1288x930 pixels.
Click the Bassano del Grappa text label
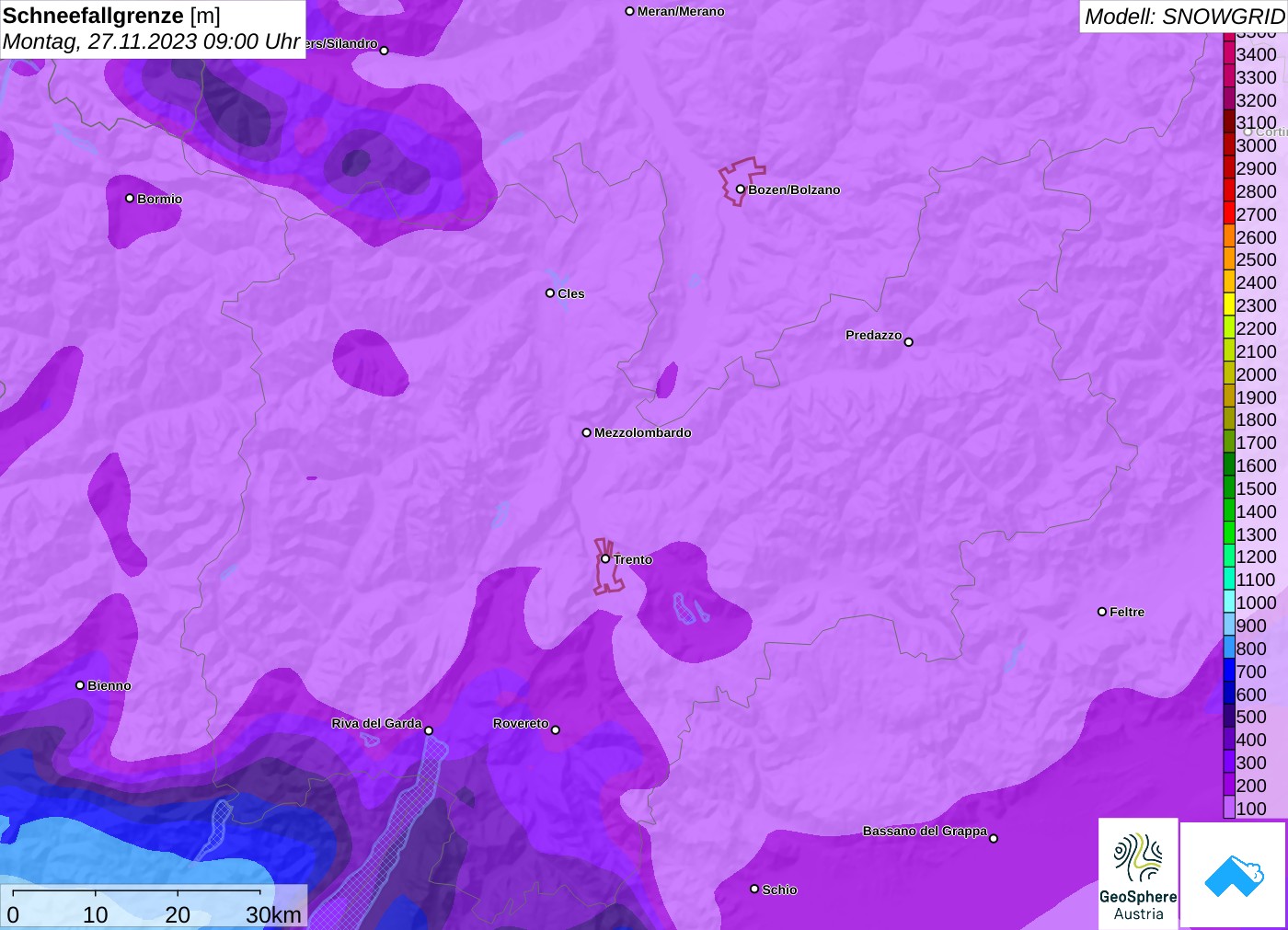tap(925, 831)
